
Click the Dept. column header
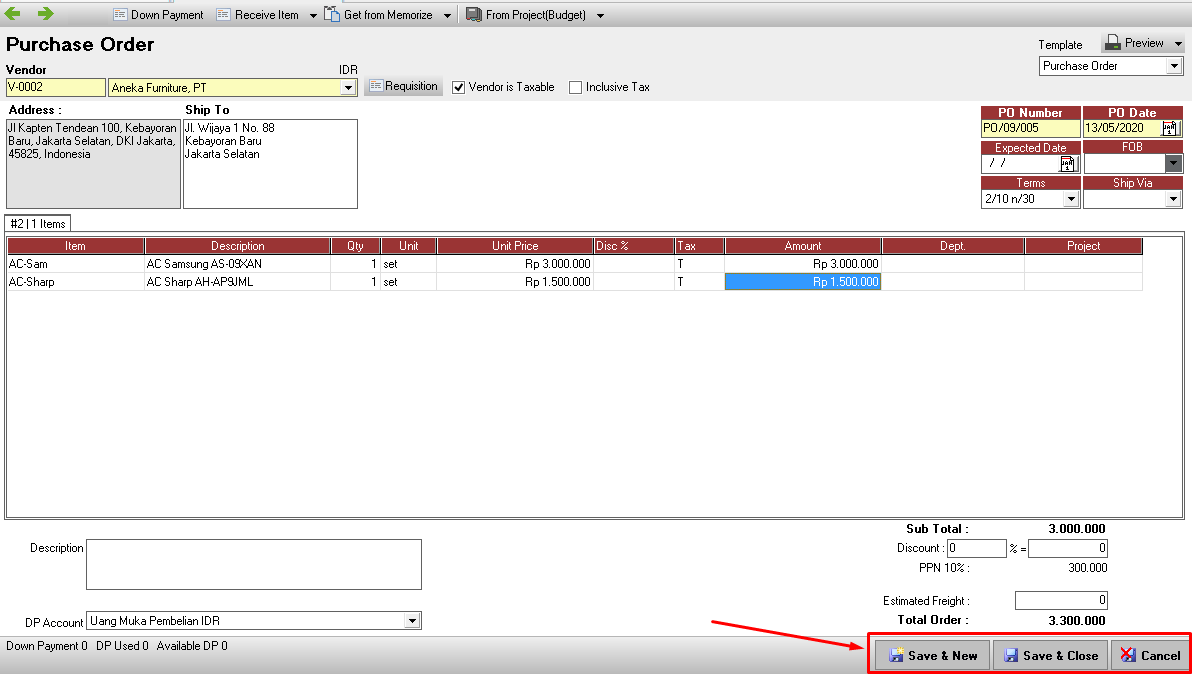pyautogui.click(x=953, y=246)
